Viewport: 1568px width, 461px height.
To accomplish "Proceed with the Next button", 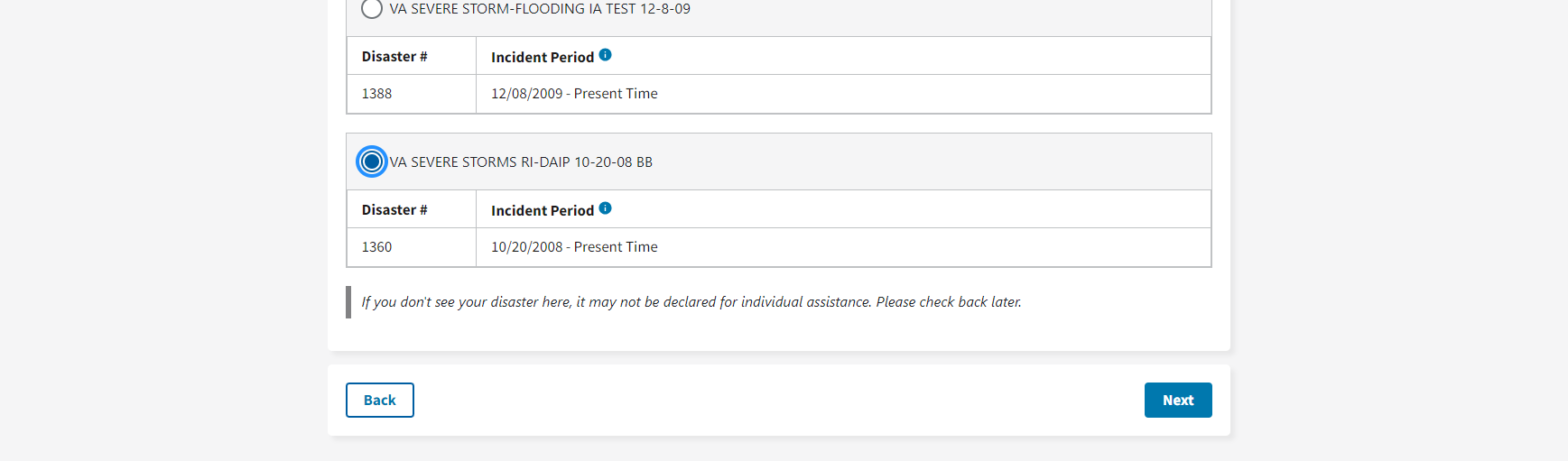I will pyautogui.click(x=1177, y=400).
